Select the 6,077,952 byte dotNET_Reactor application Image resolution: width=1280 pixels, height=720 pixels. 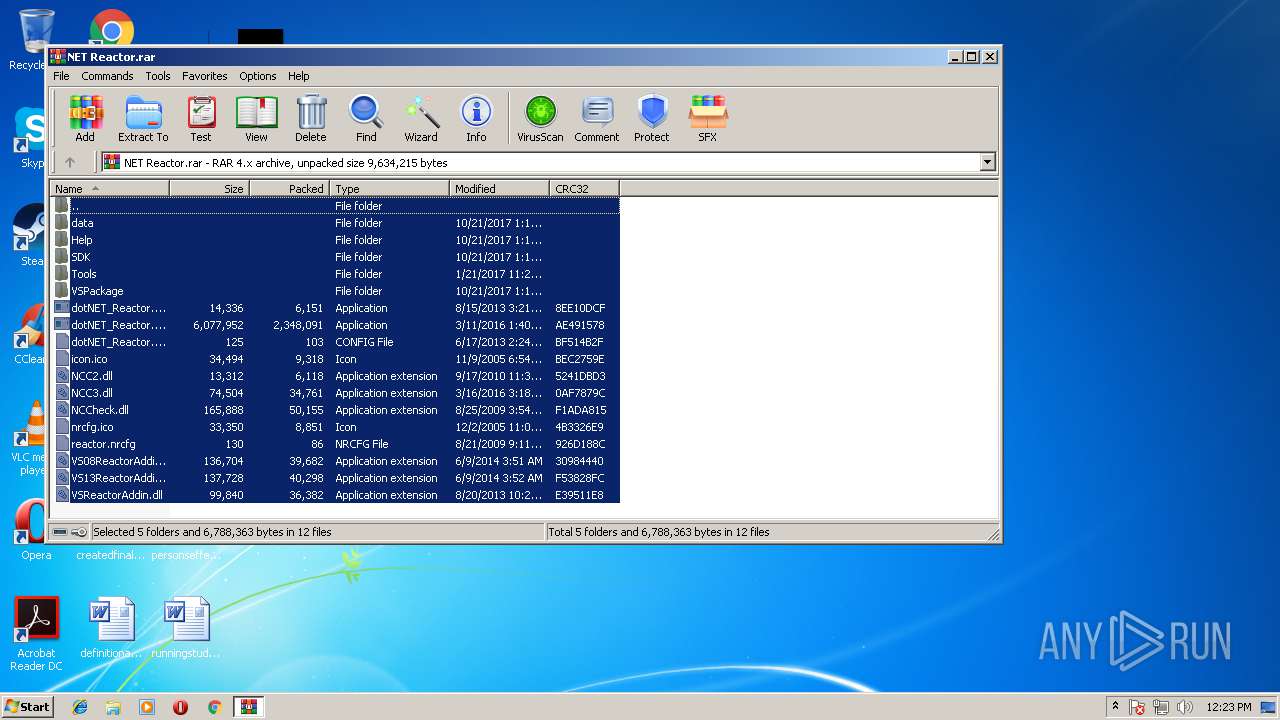pos(335,325)
